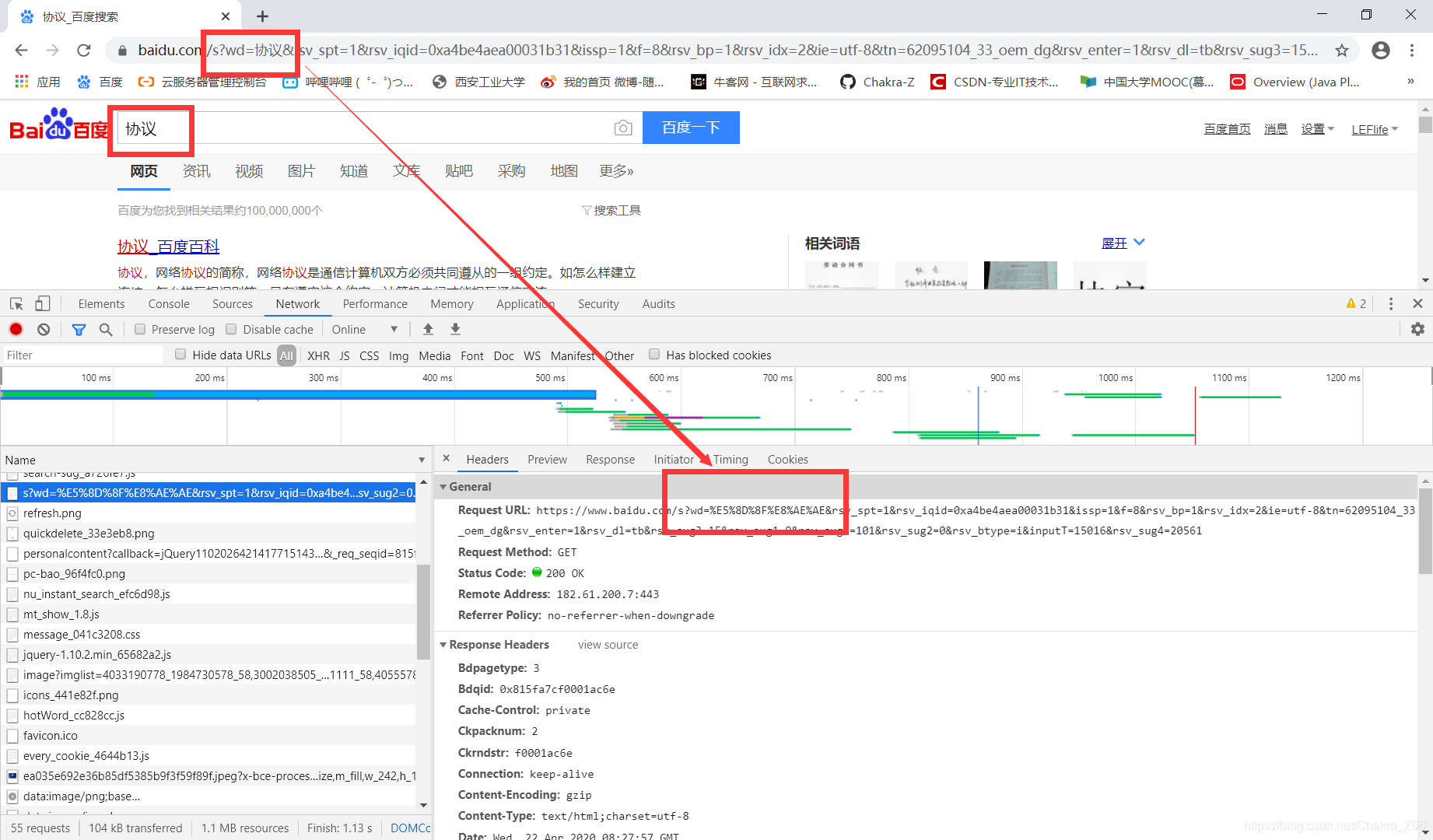
Task: Open the 应用 apps shortcut in bookmarks bar
Action: click(x=37, y=82)
